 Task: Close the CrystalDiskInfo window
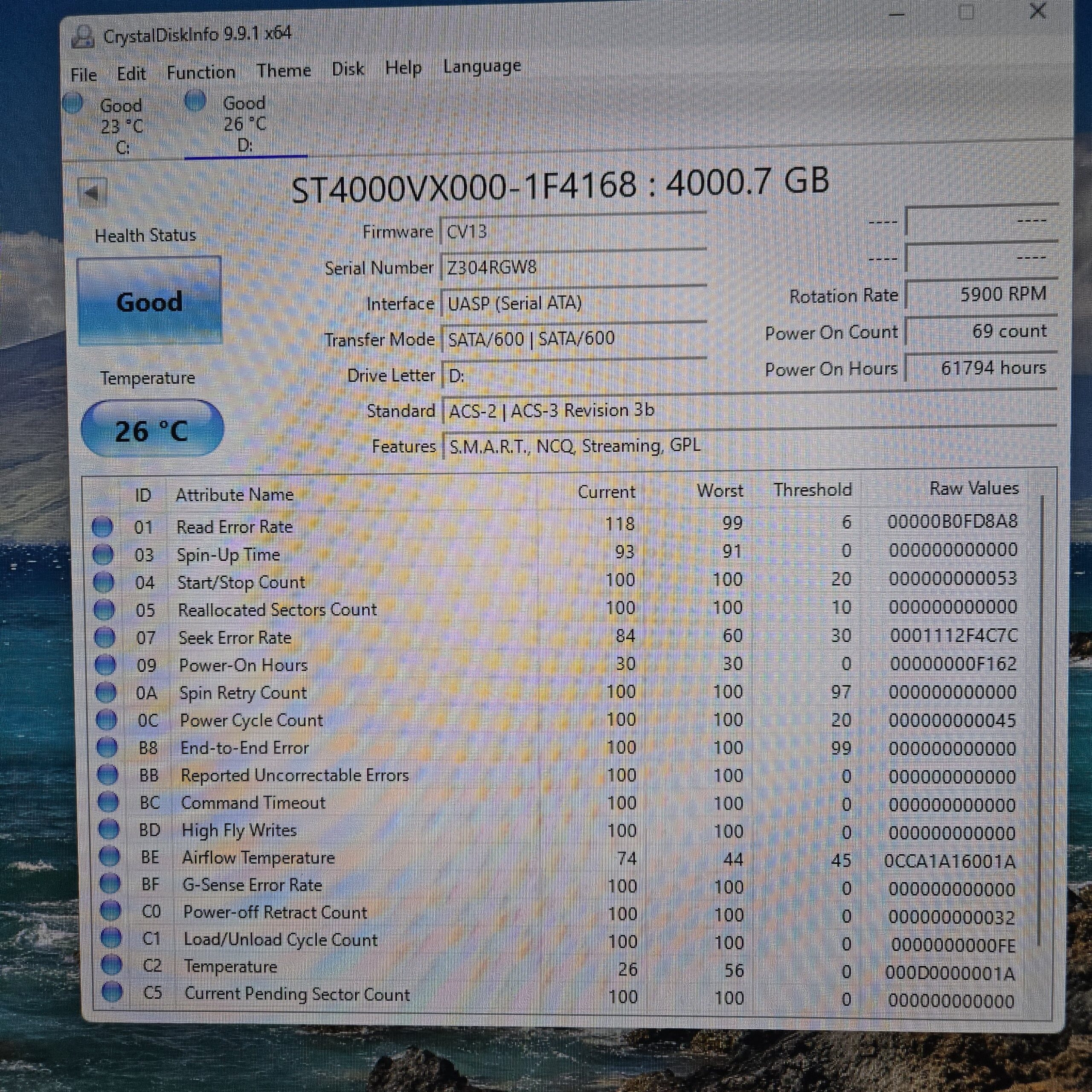1038,12
